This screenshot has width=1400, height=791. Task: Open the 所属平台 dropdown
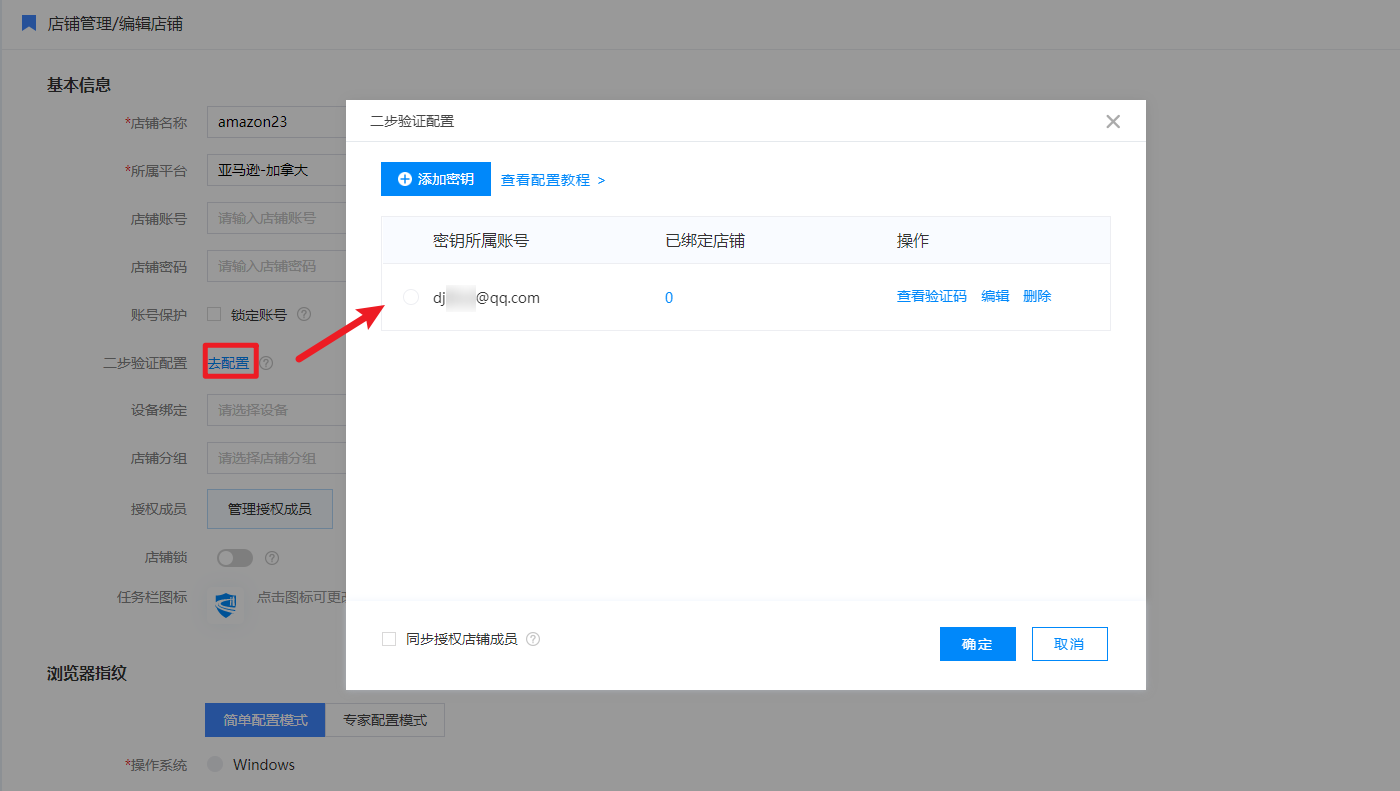coord(276,171)
